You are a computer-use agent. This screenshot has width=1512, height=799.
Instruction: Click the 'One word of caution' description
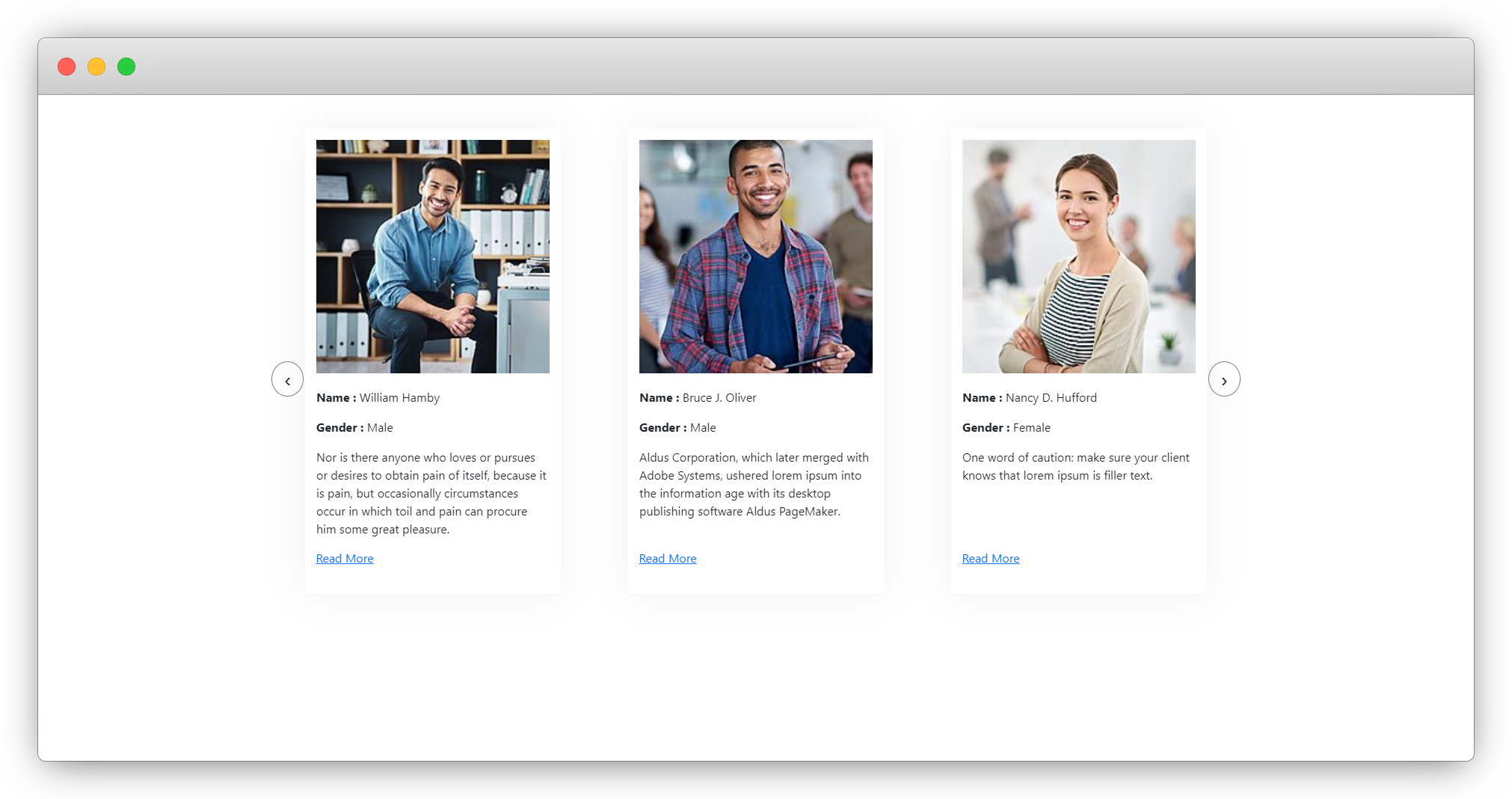[1075, 466]
